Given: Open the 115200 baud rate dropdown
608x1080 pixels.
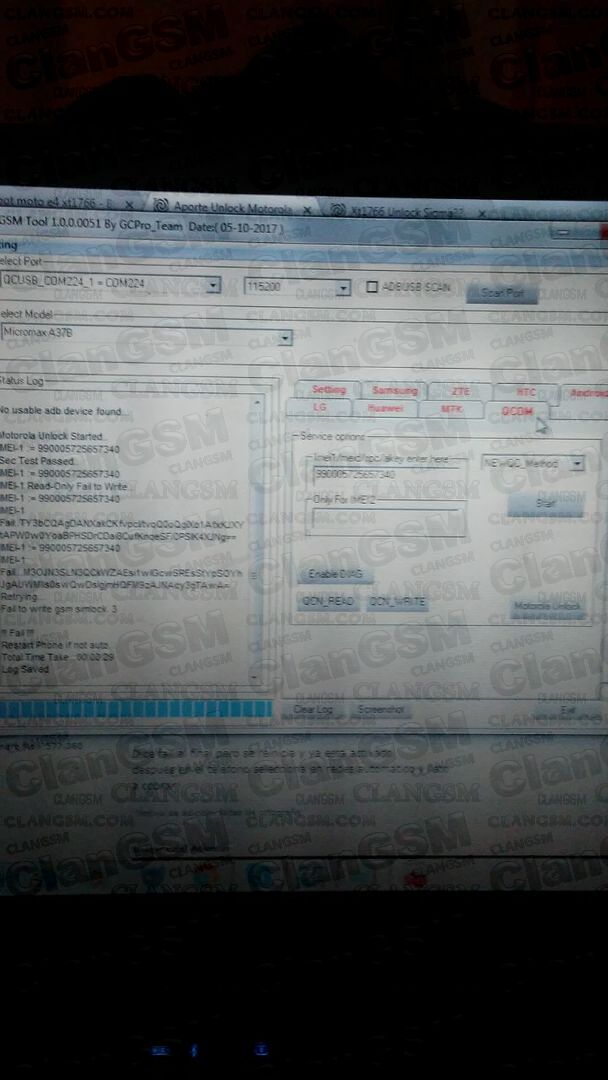Looking at the screenshot, I should point(343,288).
